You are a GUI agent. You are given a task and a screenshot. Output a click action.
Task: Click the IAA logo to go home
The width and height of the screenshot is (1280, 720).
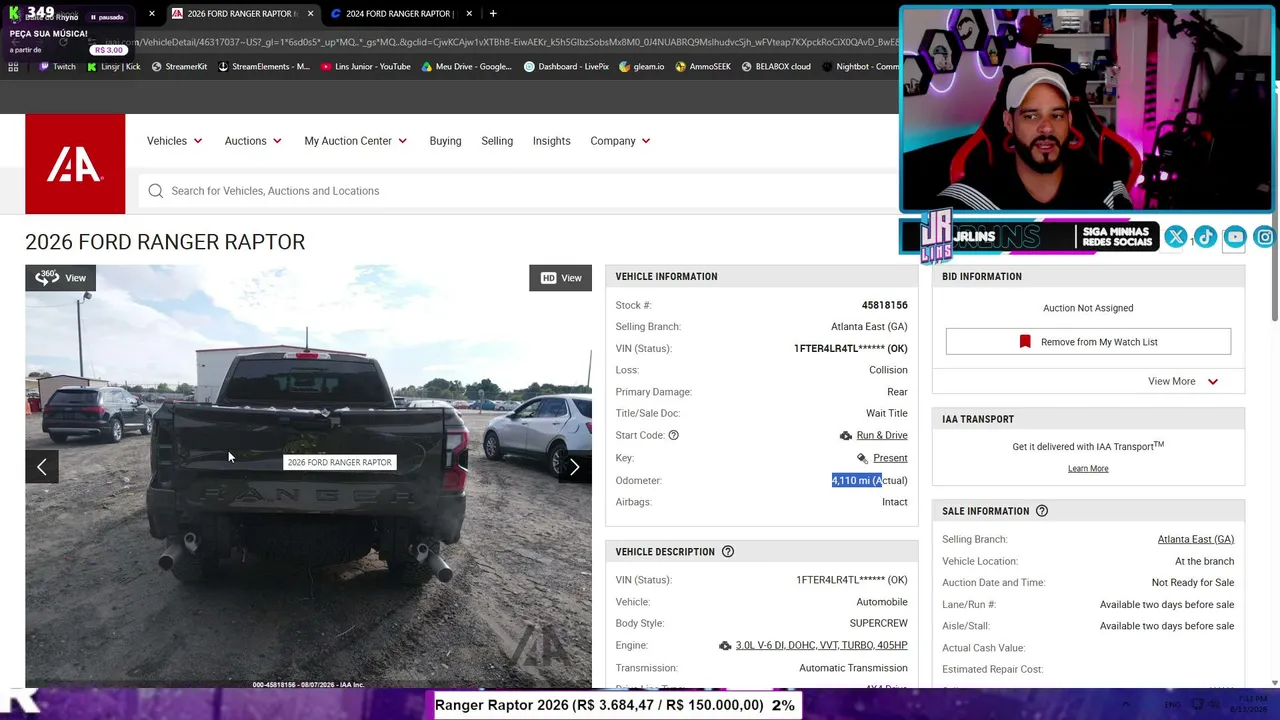coord(75,164)
